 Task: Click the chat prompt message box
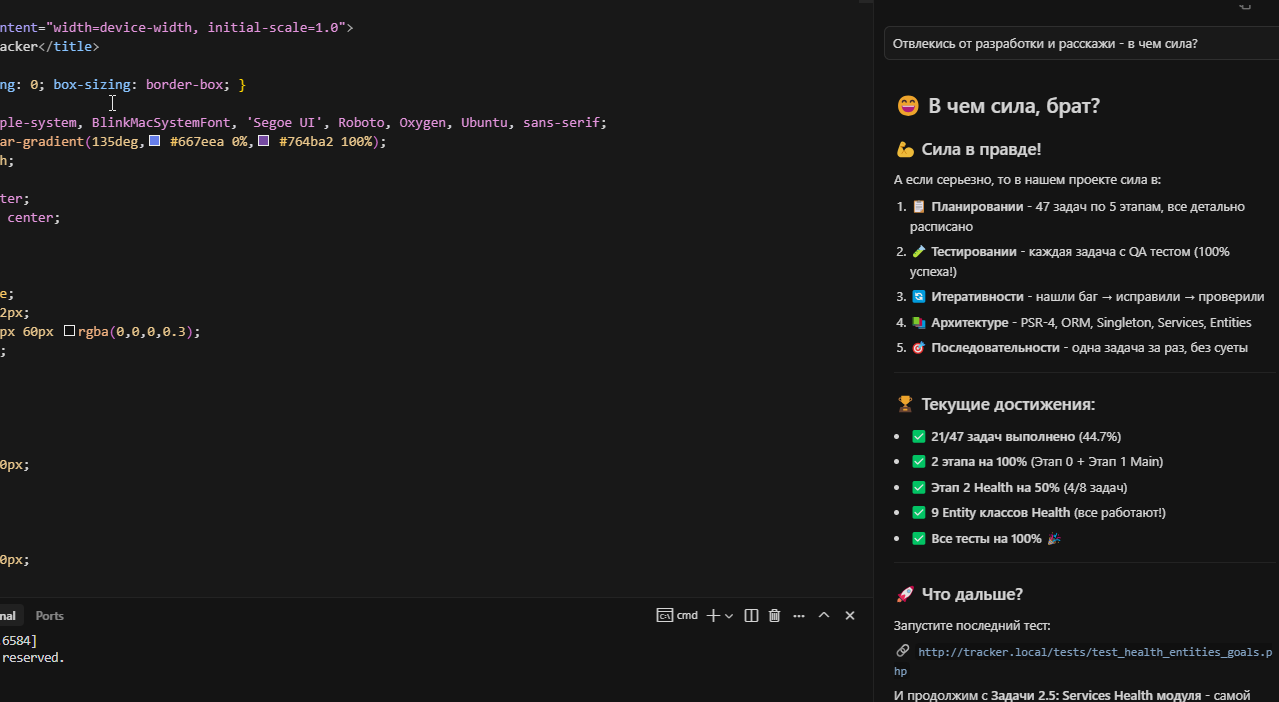point(1080,44)
